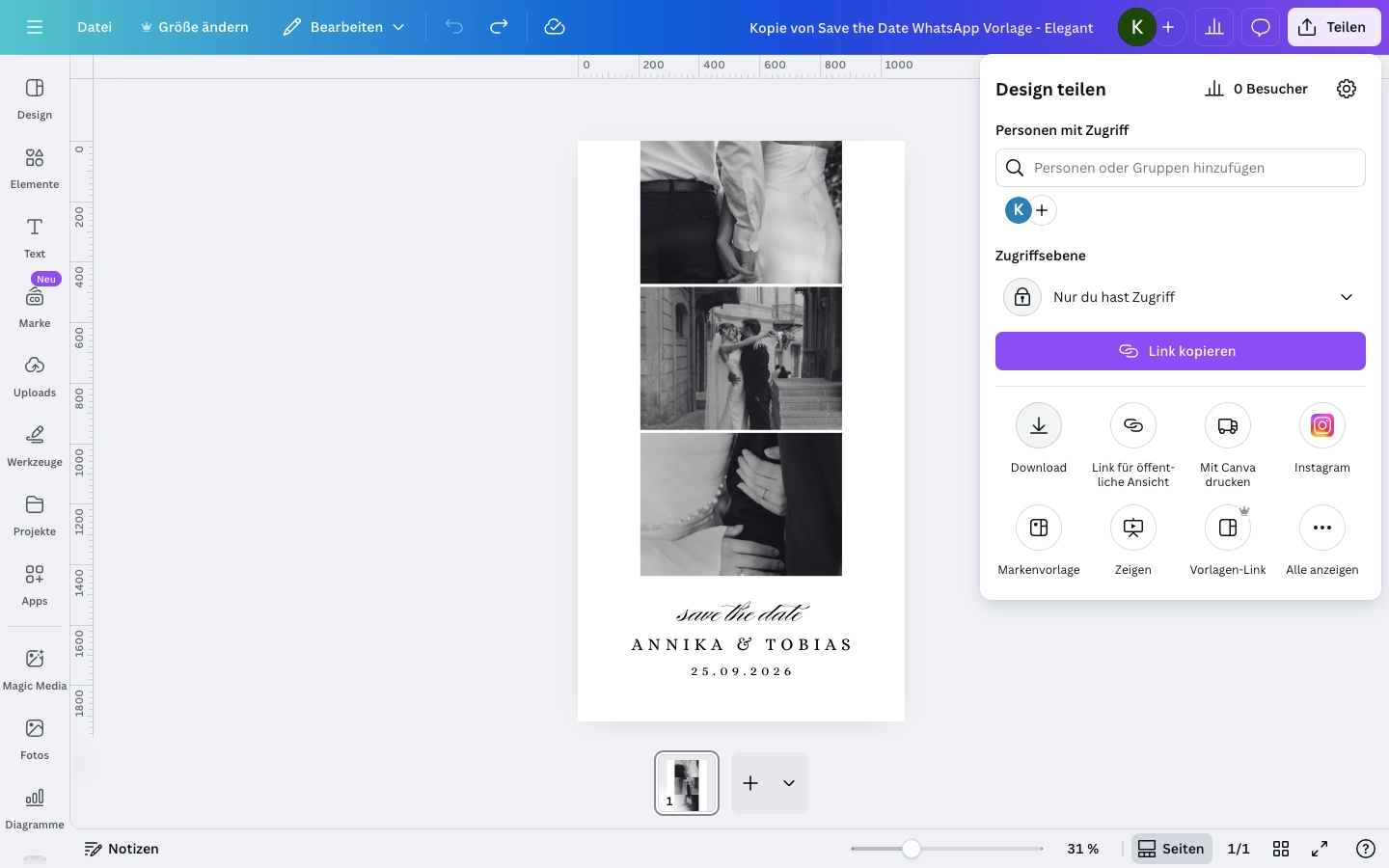
Task: Click the Teilen share button
Action: 1334,27
